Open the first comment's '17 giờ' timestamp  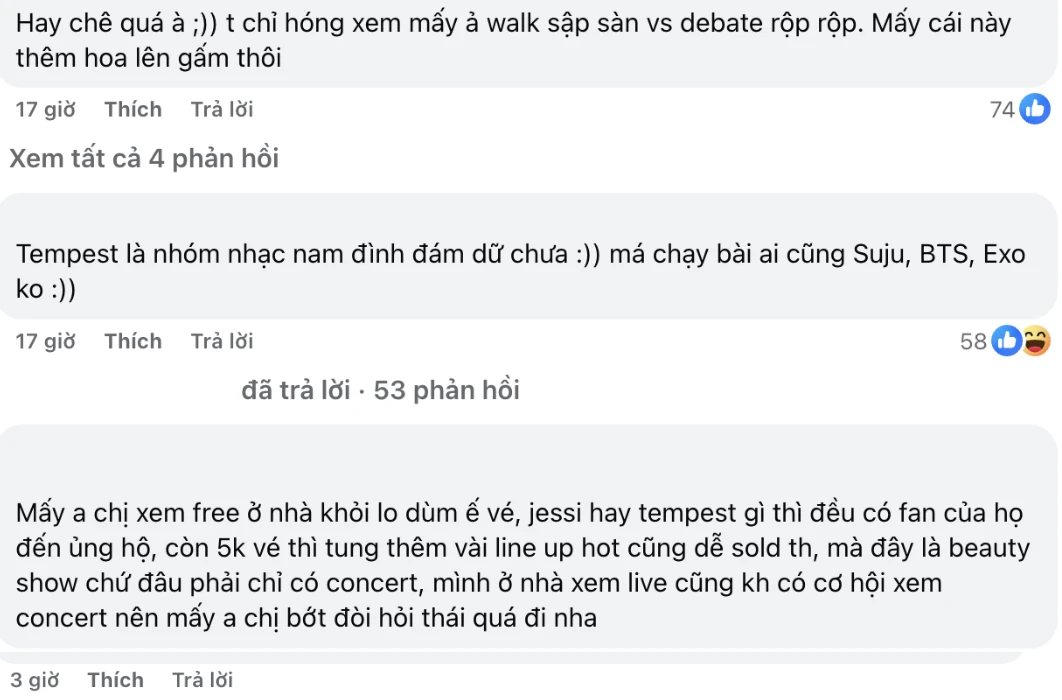(x=46, y=109)
